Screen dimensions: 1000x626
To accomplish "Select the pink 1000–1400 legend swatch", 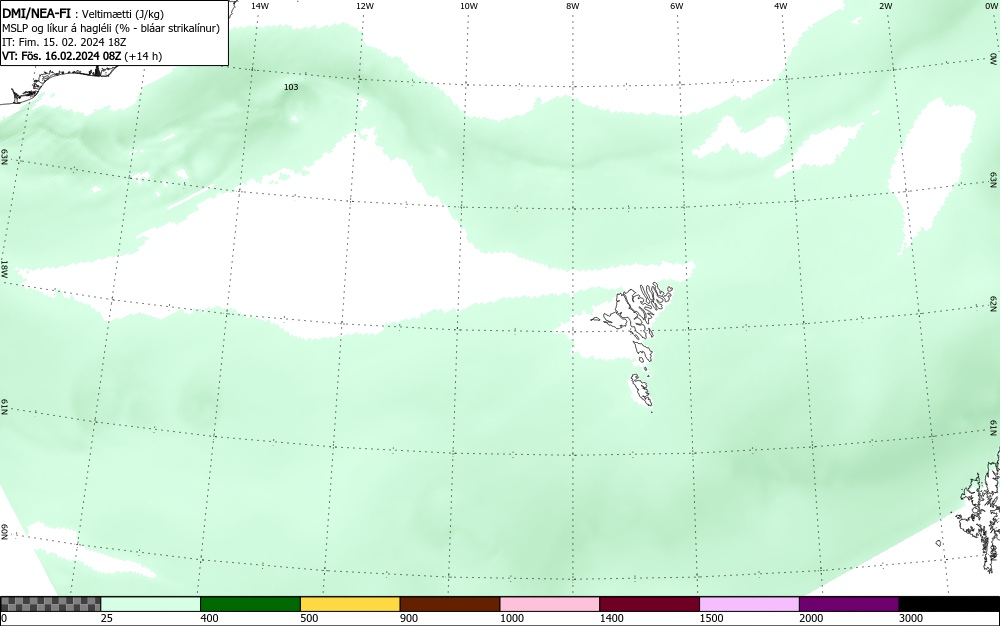I will (x=550, y=604).
